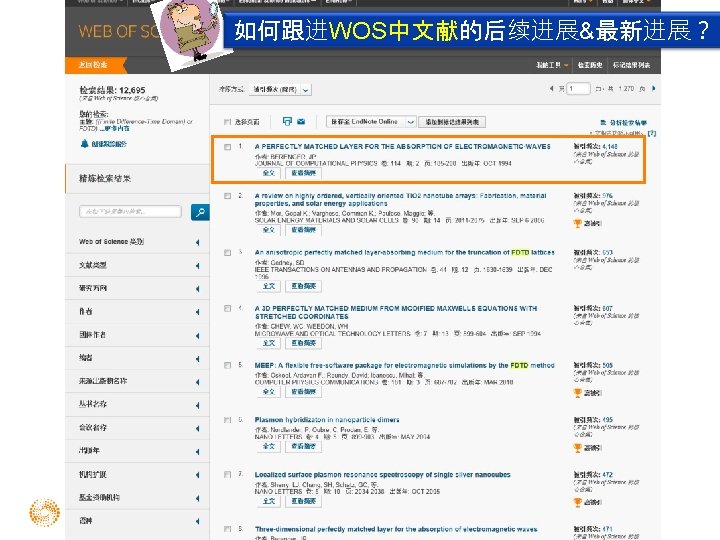This screenshot has height=540, width=720.
Task: Click the bell alert icon for tracking service
Action: point(84,144)
